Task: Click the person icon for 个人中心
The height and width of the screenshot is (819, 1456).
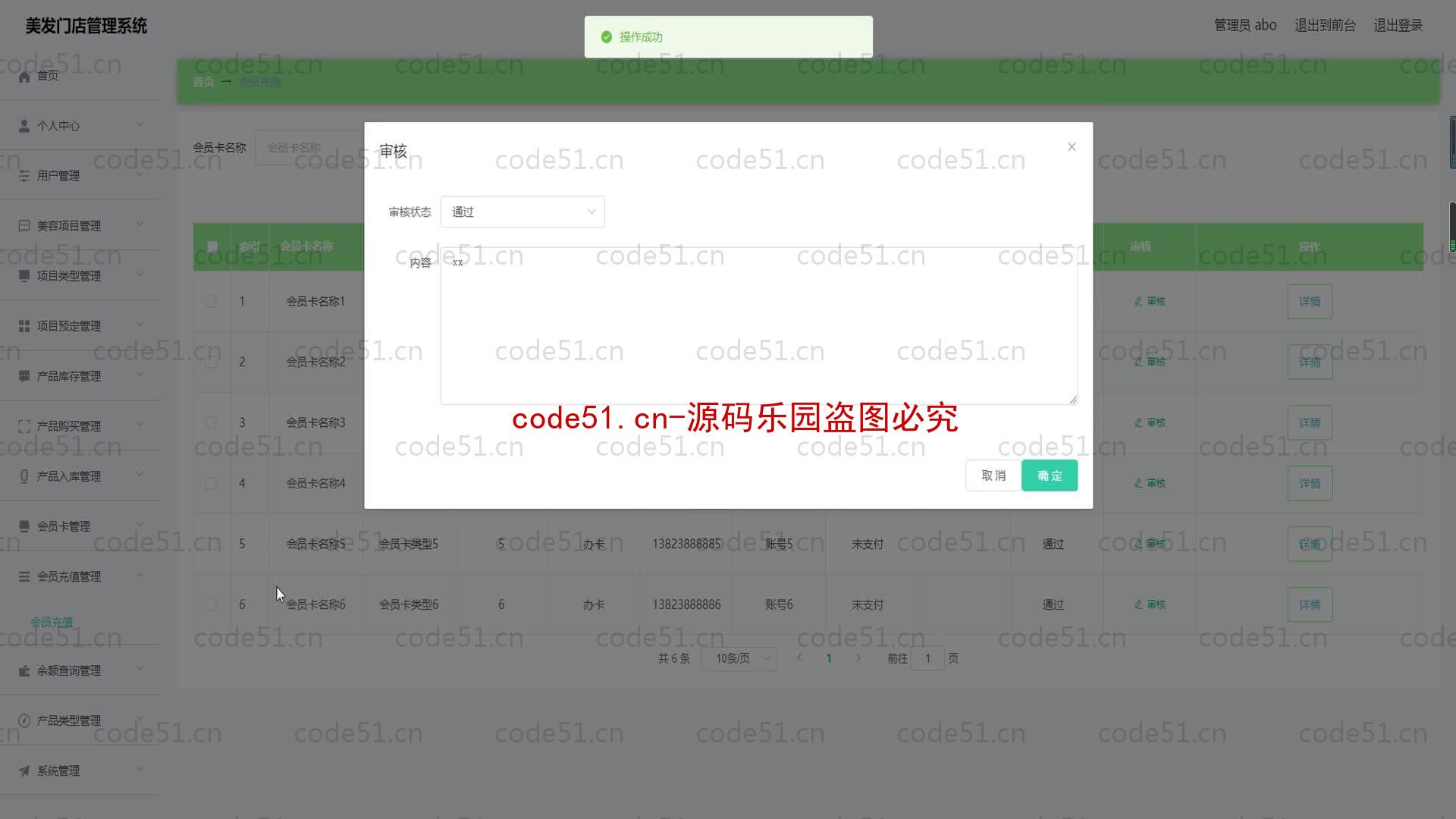Action: pos(24,126)
